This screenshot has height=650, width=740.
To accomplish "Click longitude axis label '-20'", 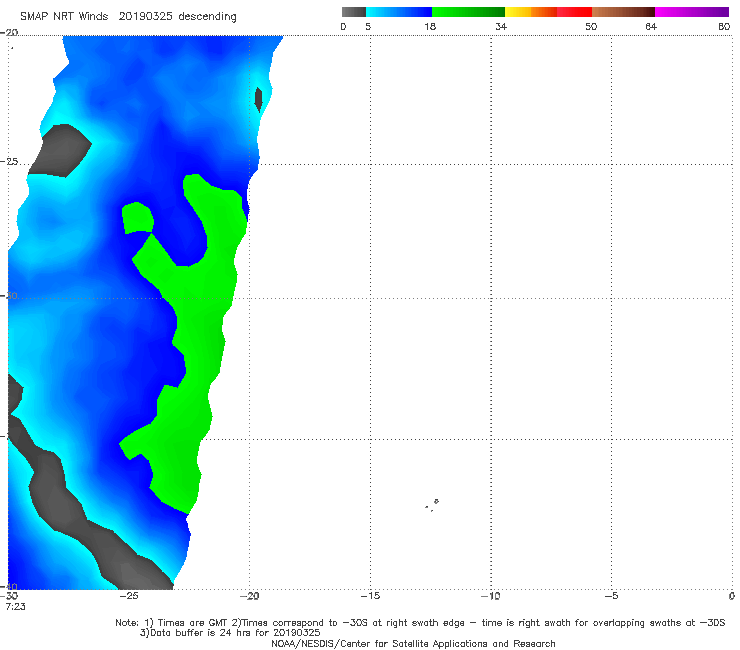I will (249, 596).
